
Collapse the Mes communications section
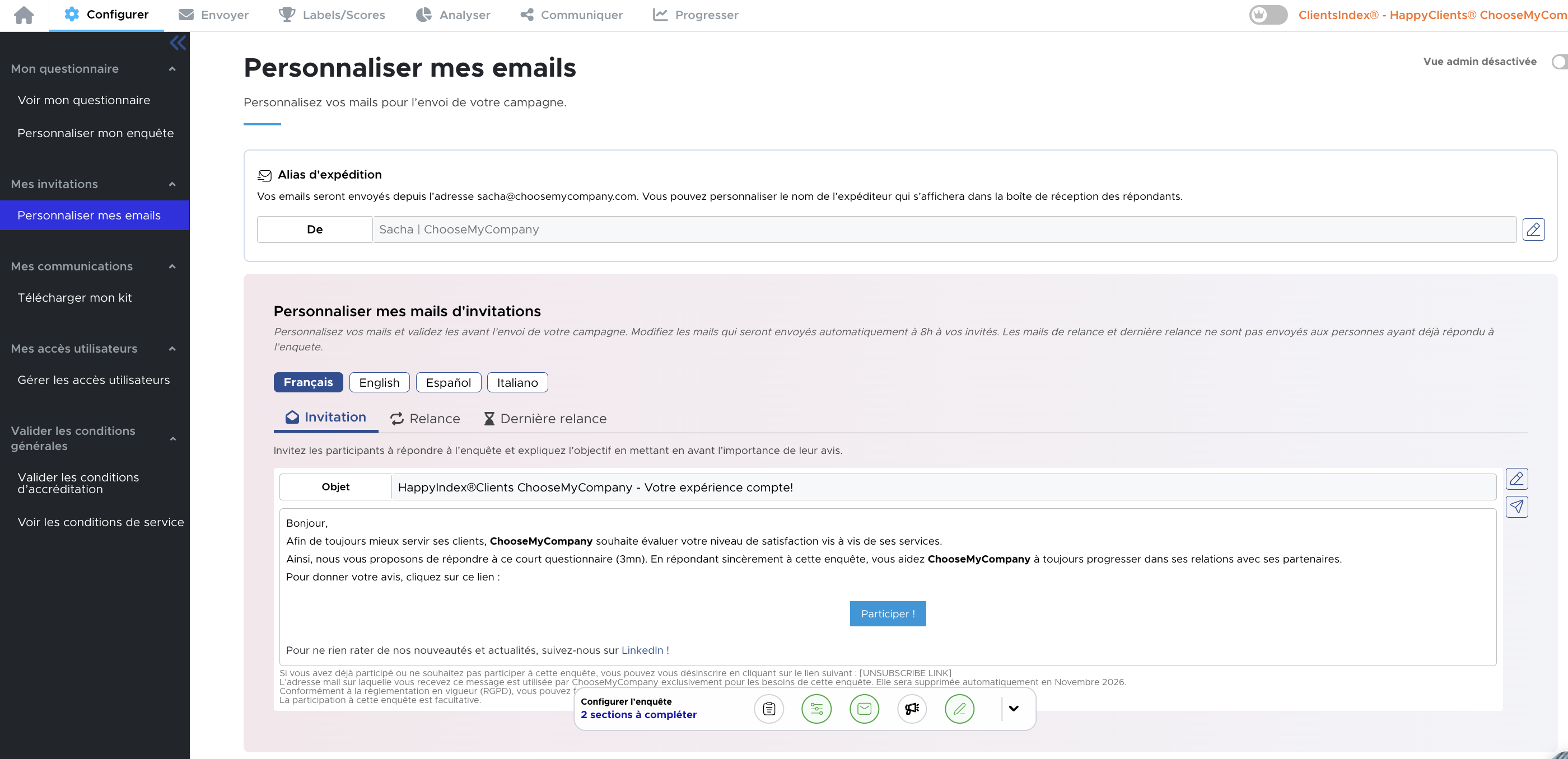(x=172, y=266)
